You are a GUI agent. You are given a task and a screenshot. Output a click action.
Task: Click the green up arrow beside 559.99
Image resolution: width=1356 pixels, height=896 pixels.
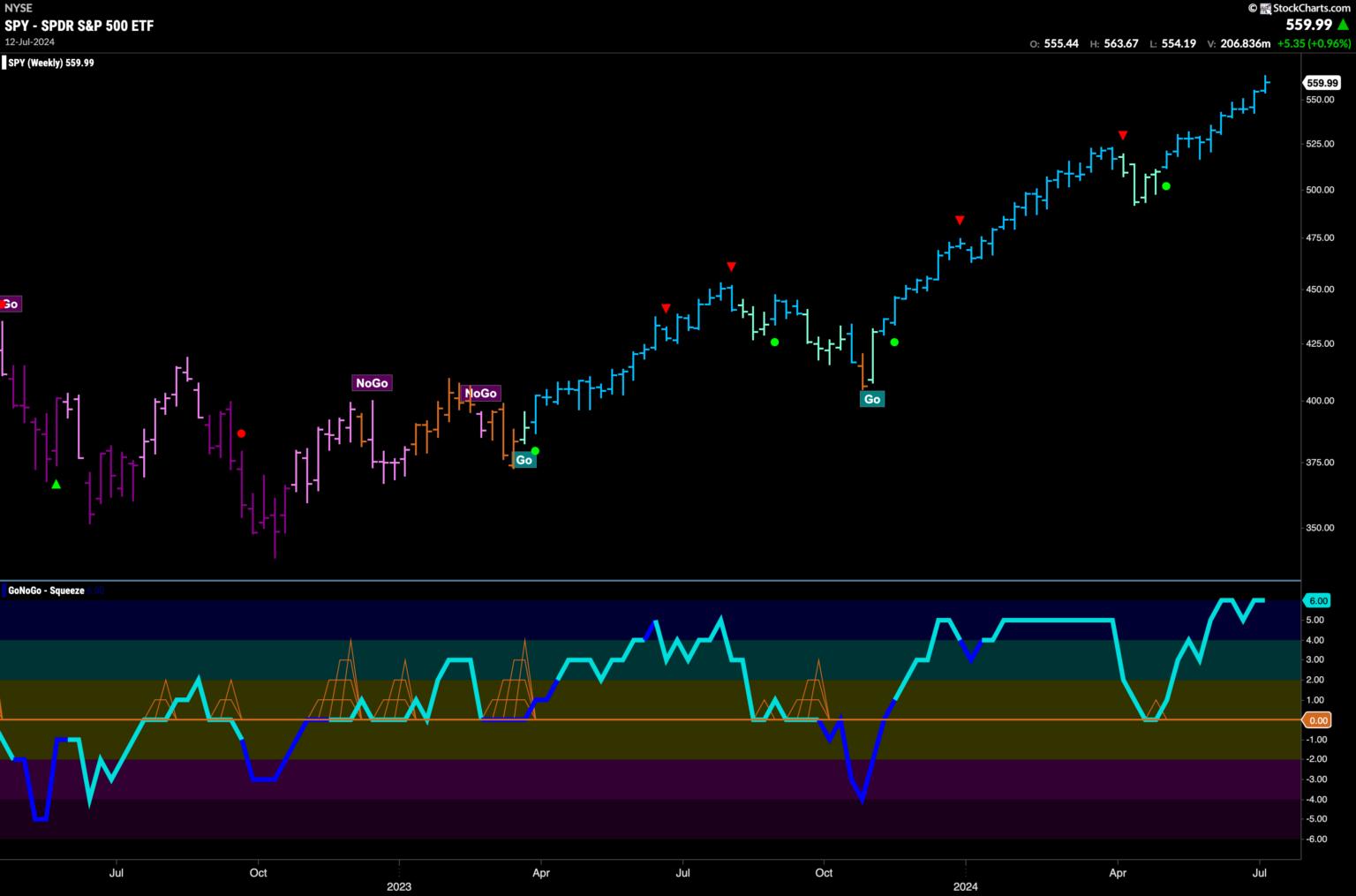tap(1344, 26)
